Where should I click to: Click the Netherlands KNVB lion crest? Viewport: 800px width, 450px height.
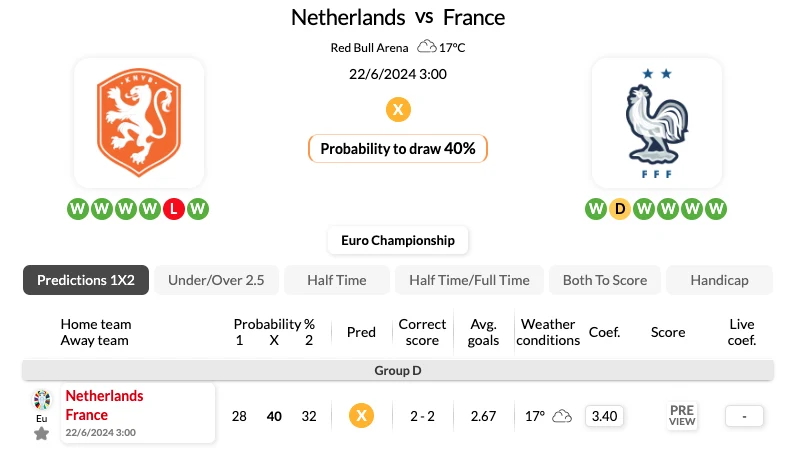[x=139, y=123]
